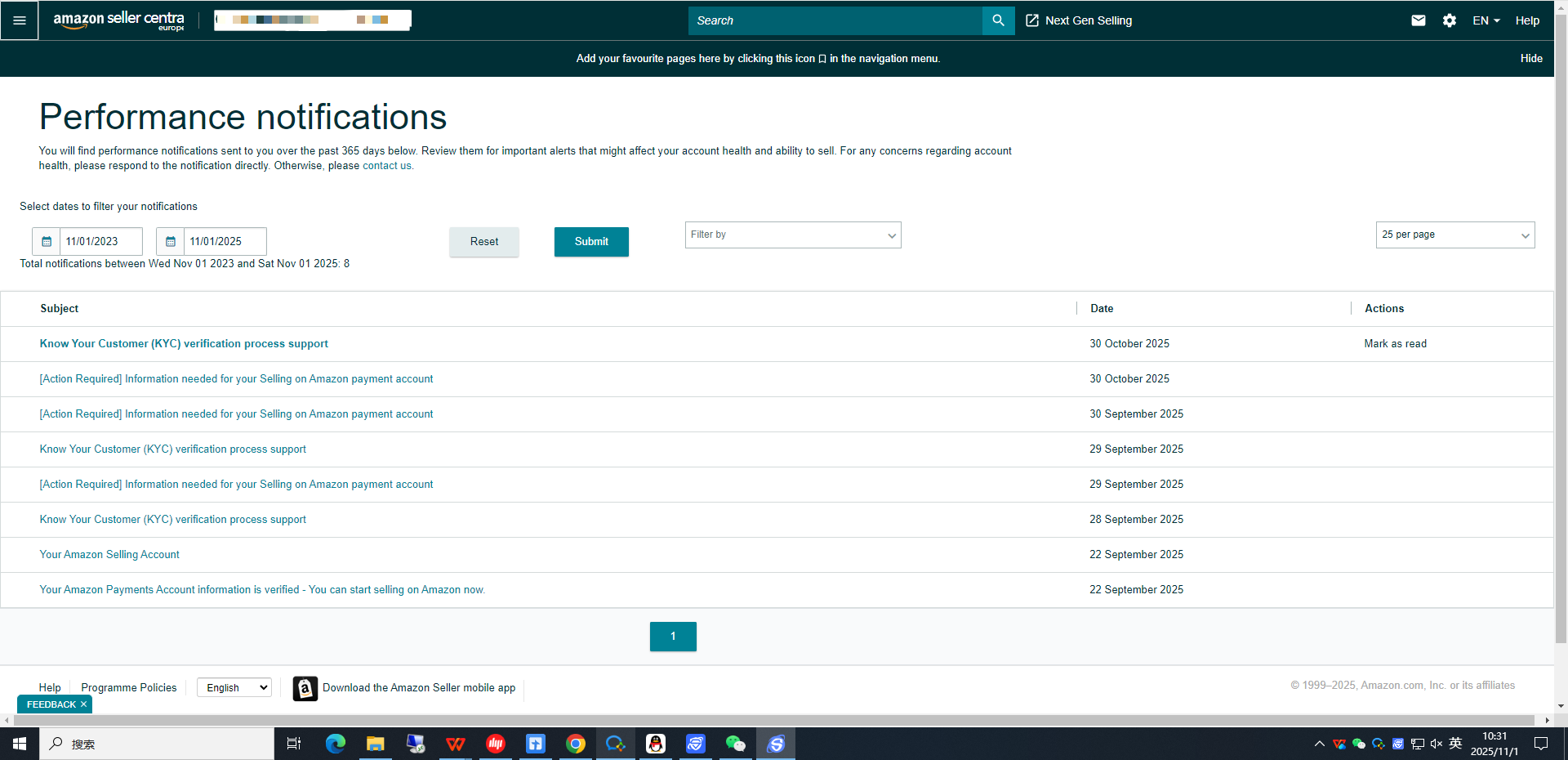Open the messages envelope icon
1568x760 pixels.
pos(1418,20)
